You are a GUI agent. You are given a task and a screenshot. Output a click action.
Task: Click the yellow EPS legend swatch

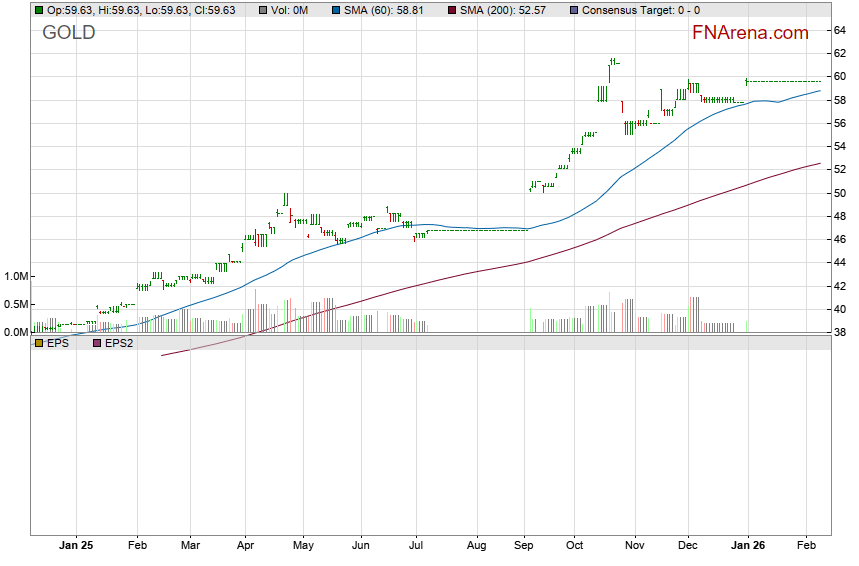click(x=39, y=343)
